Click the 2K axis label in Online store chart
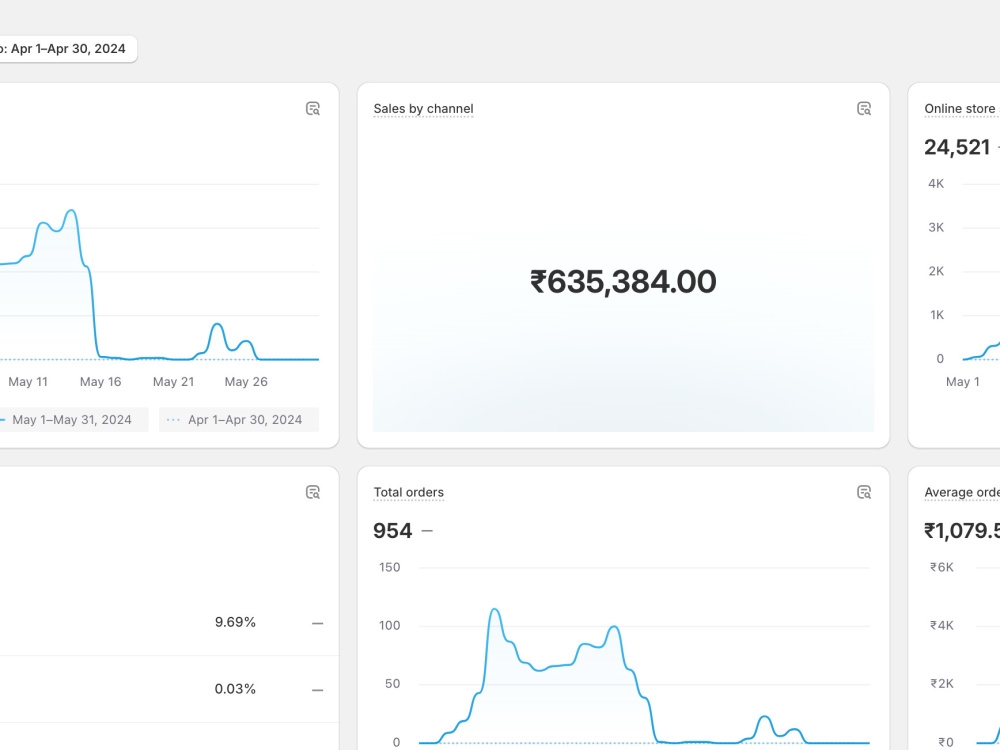Viewport: 1000px width, 750px height. pos(936,271)
